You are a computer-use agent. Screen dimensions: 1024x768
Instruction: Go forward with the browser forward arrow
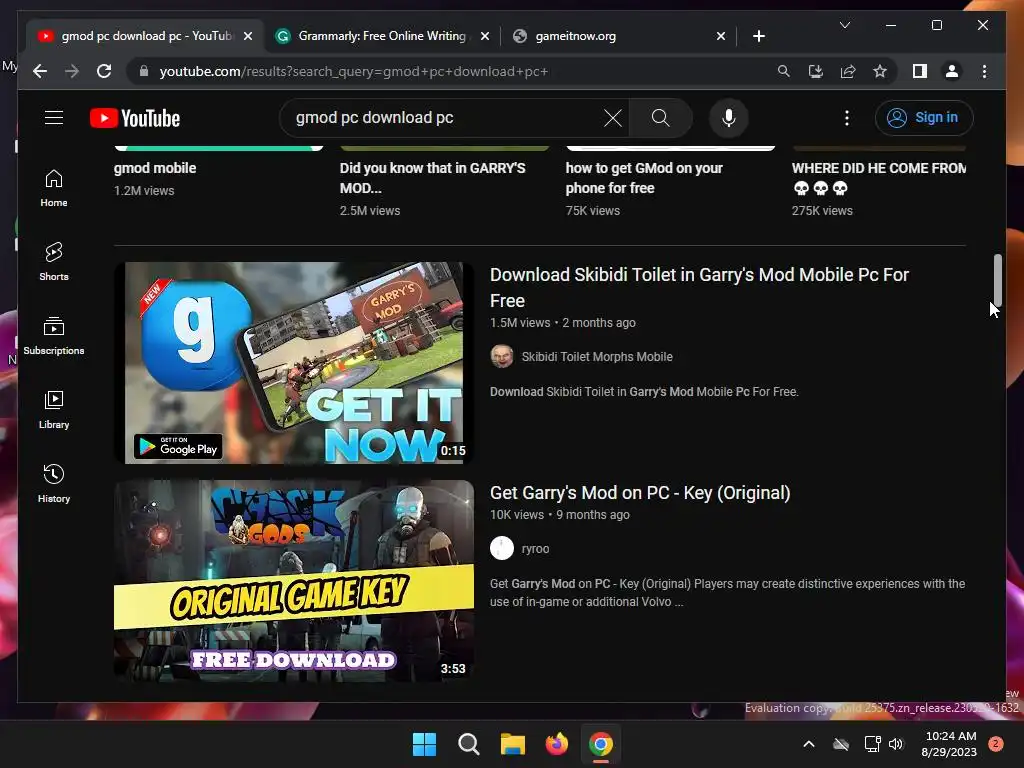click(72, 71)
